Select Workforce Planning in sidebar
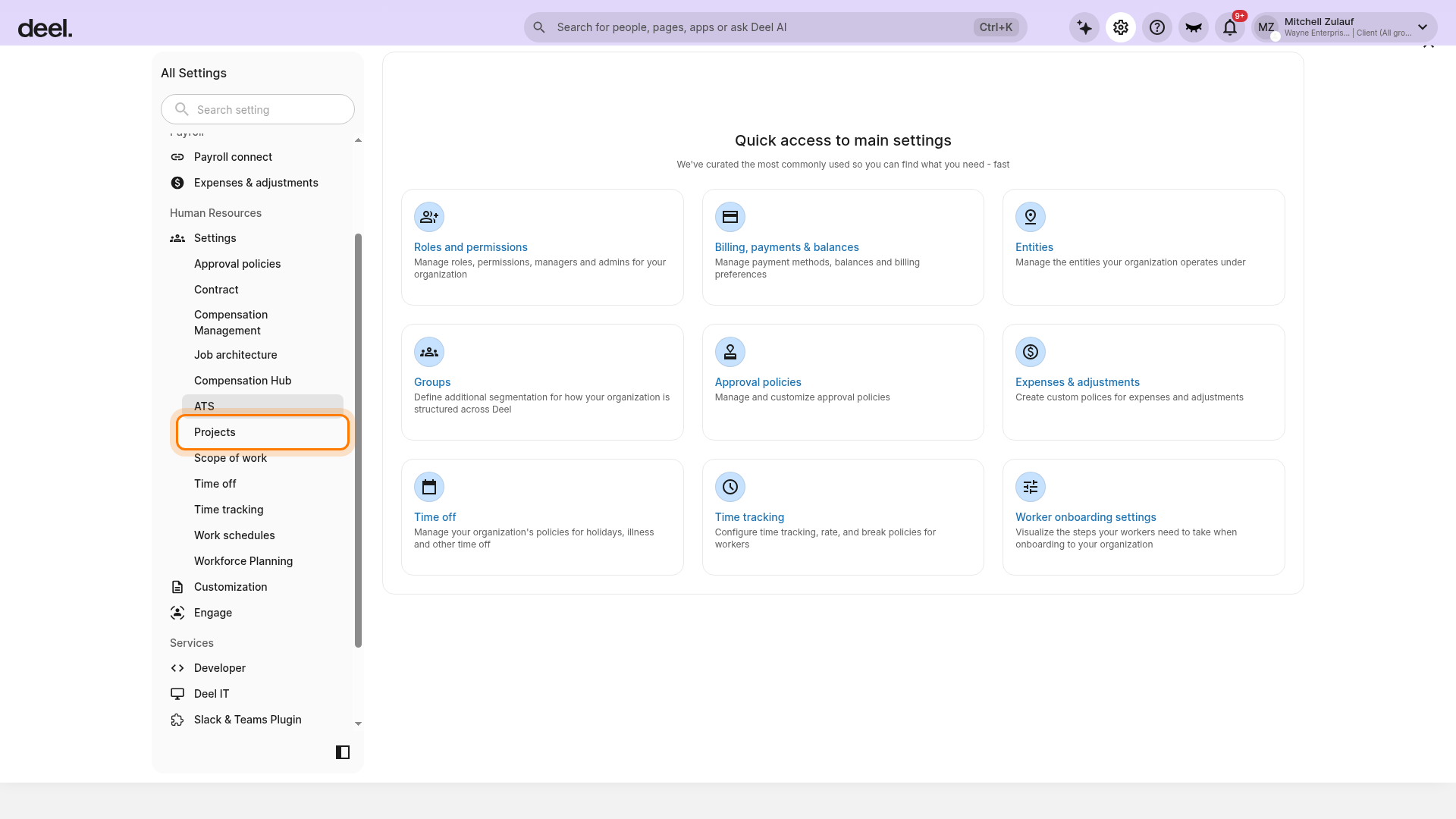This screenshot has width=1456, height=819. pos(243,561)
